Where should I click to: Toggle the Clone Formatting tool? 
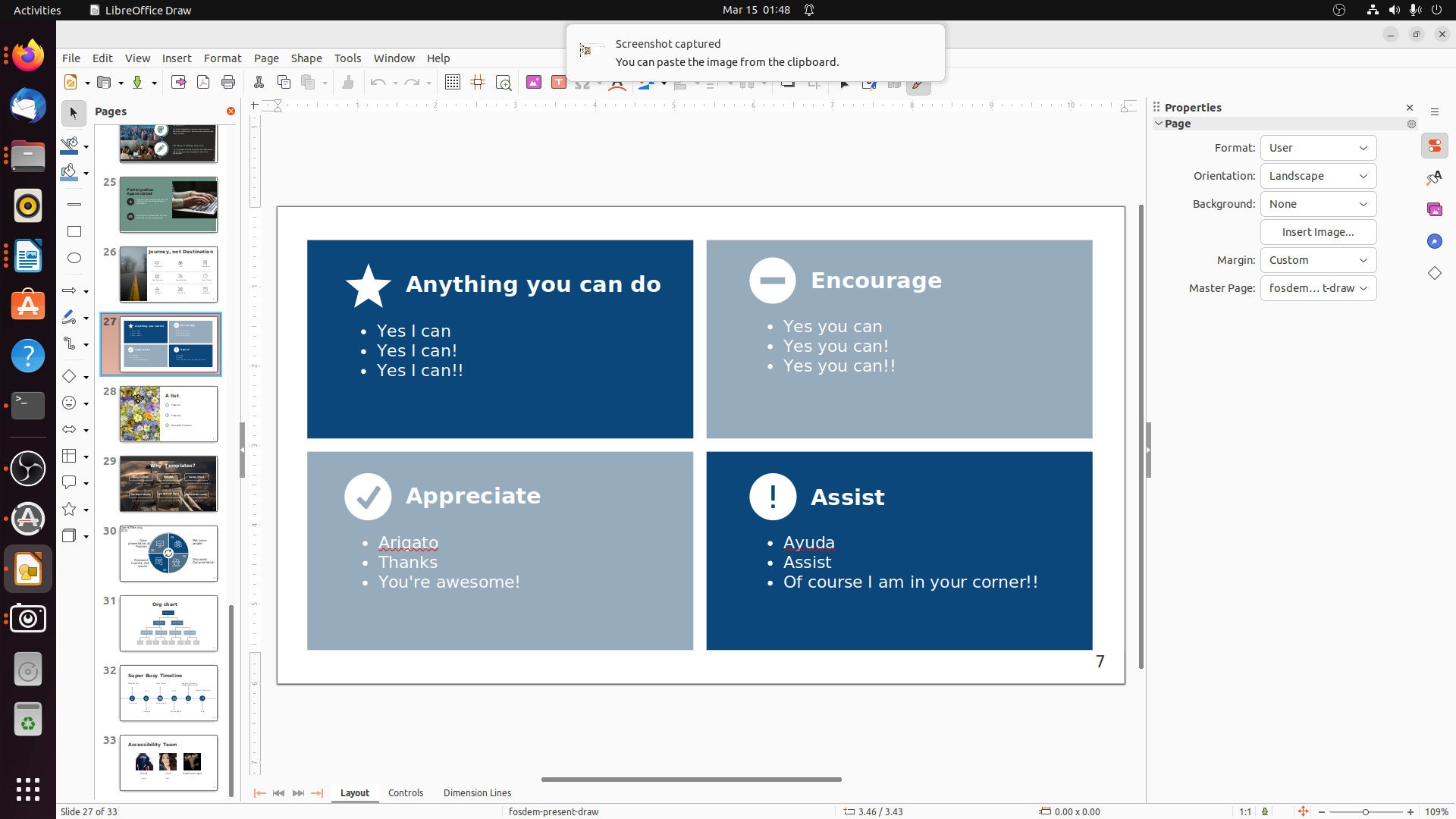point(348,82)
